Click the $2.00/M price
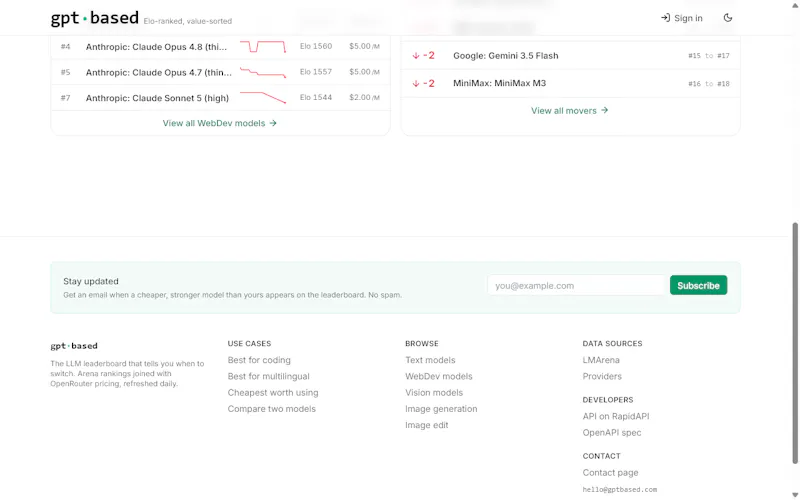 (x=364, y=97)
